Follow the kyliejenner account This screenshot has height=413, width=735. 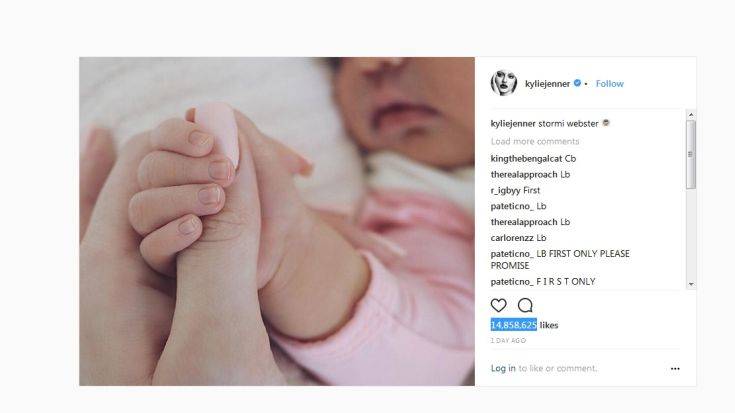[609, 83]
